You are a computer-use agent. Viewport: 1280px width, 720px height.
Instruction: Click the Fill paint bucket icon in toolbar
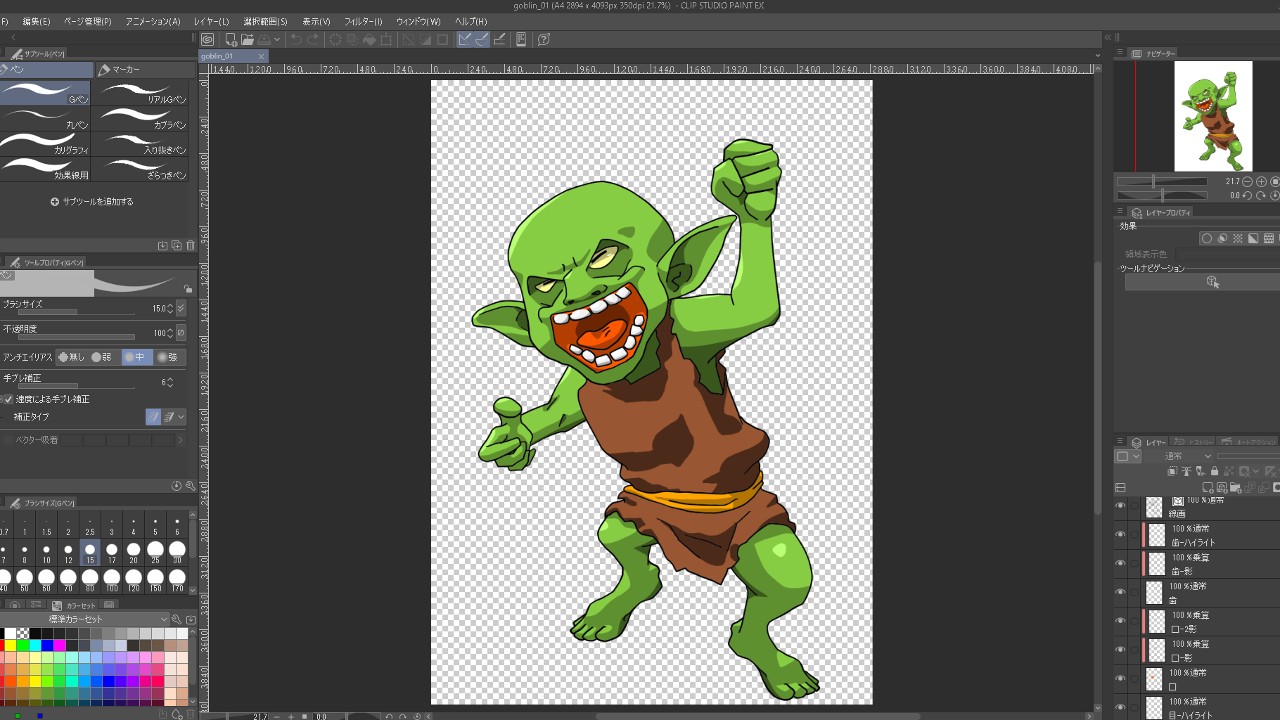tap(369, 39)
